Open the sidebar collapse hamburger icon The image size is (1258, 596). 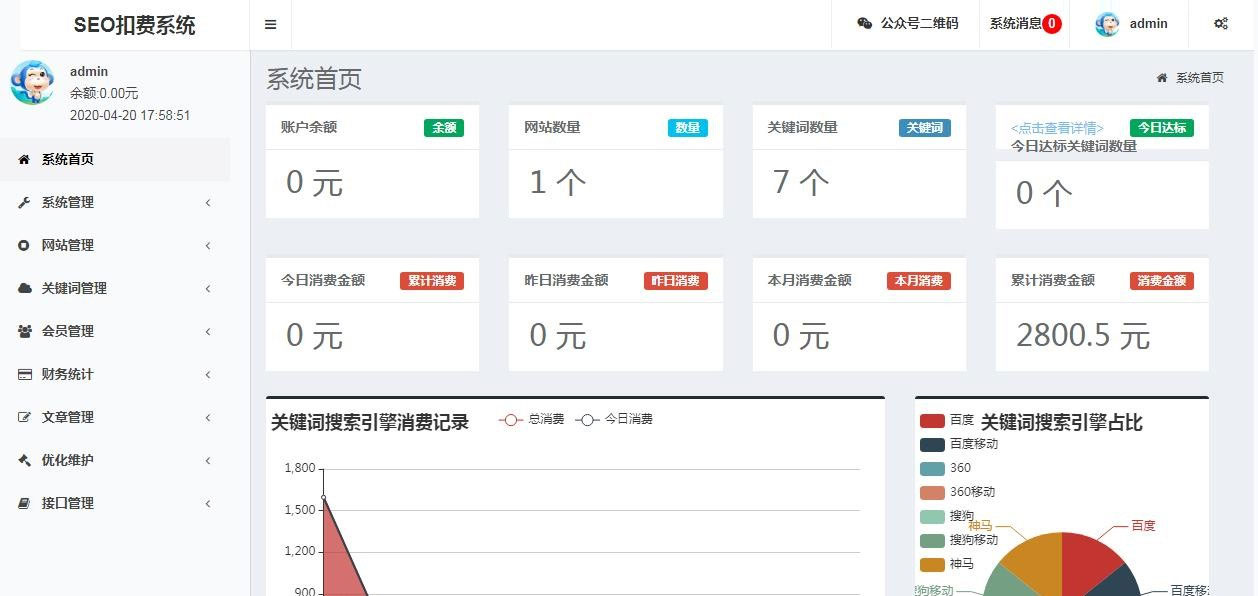pyautogui.click(x=270, y=23)
